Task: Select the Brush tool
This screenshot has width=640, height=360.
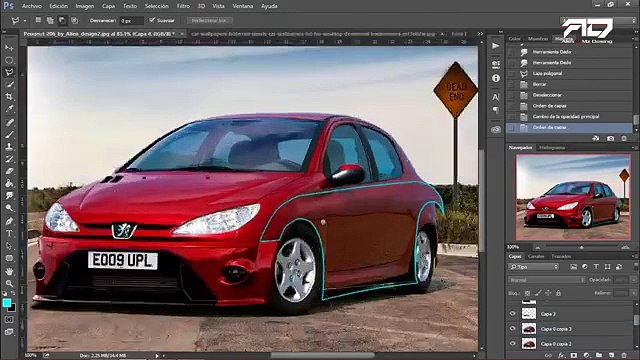Action: pyautogui.click(x=9, y=134)
